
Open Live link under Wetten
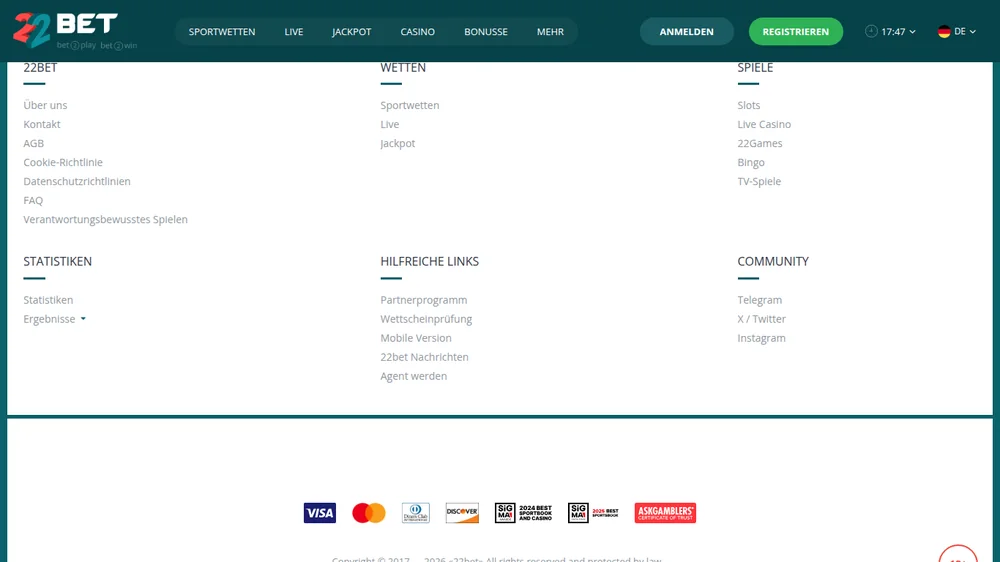click(x=390, y=124)
